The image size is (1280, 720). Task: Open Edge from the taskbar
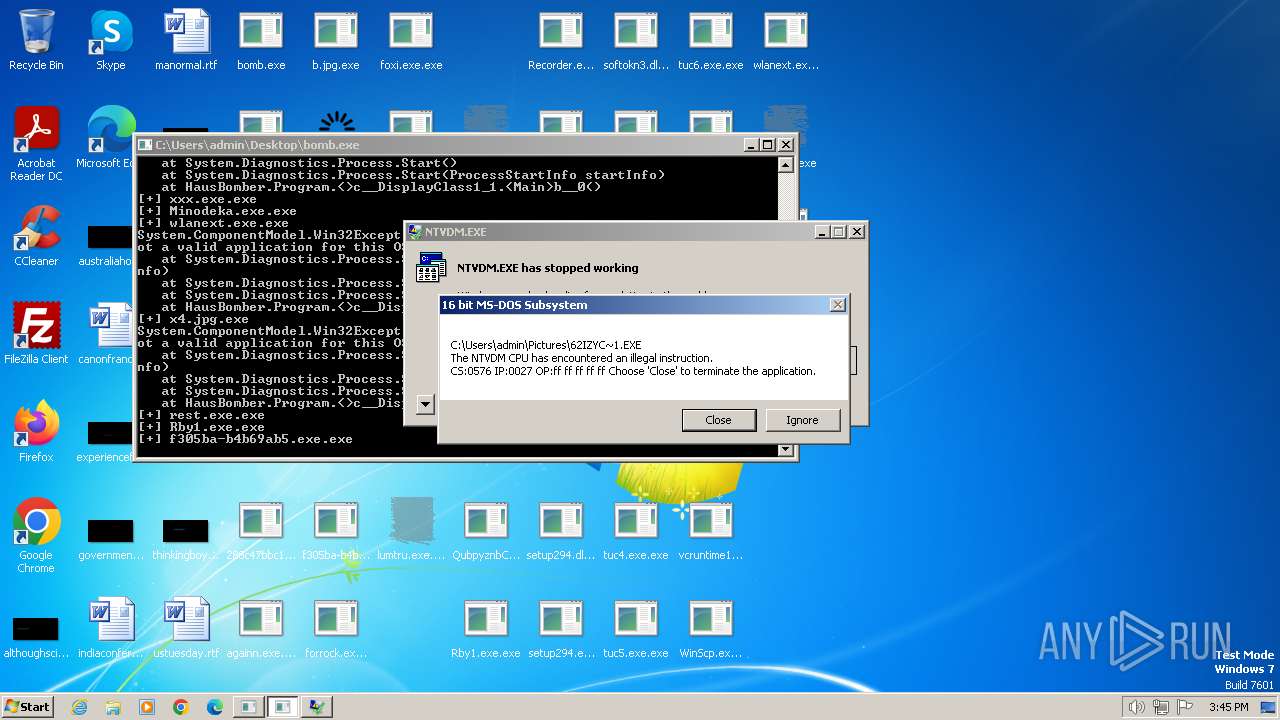pyautogui.click(x=215, y=707)
